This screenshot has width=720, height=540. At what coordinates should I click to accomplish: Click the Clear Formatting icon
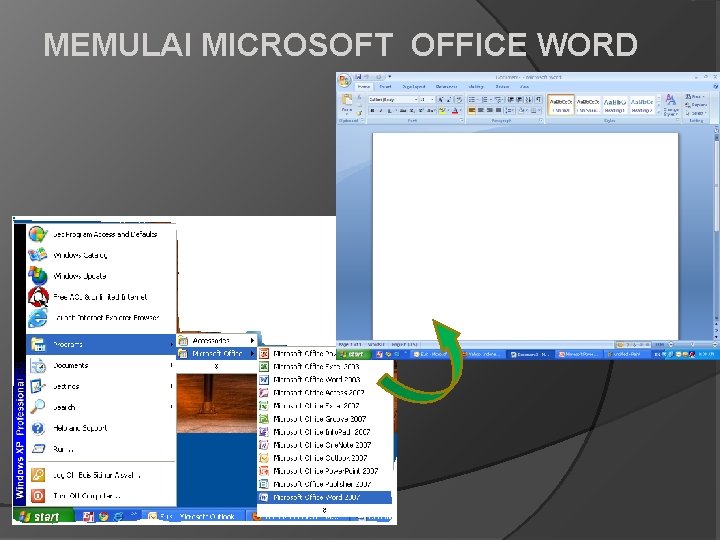pyautogui.click(x=459, y=100)
